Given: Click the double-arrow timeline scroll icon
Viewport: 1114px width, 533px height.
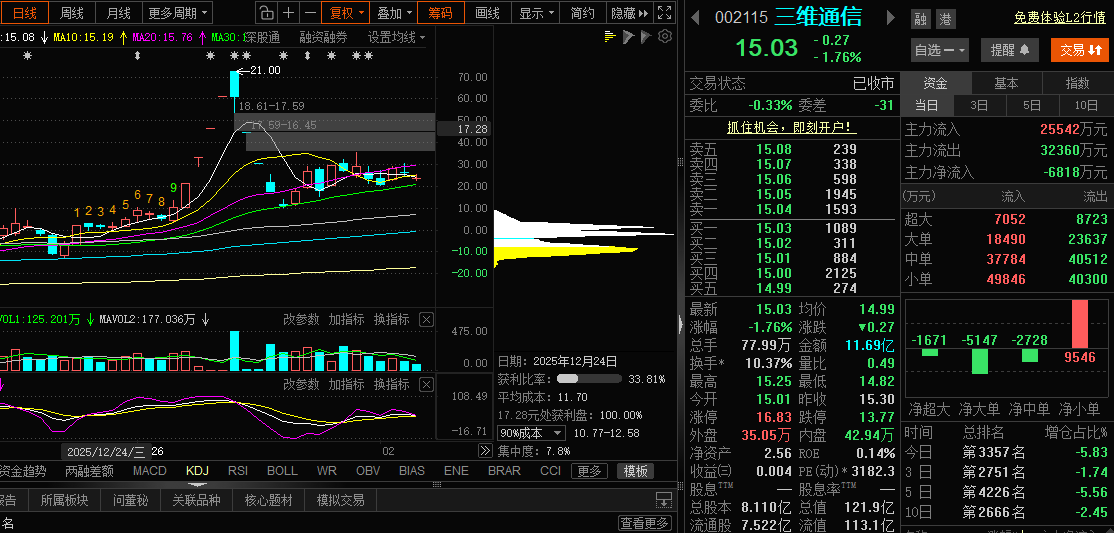Looking at the screenshot, I should (x=485, y=451).
